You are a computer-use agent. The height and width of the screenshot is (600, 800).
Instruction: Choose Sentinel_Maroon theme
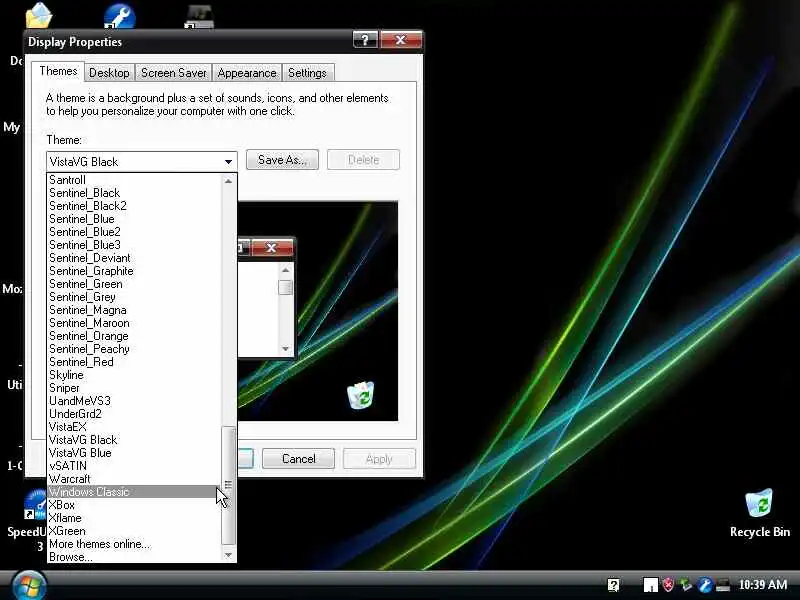135,323
